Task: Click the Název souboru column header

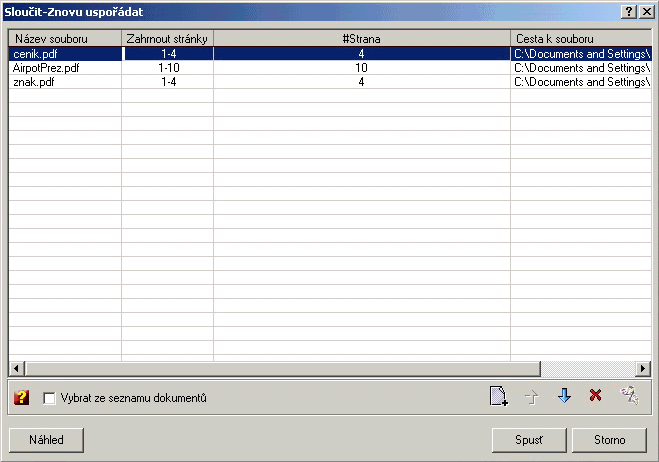Action: [65, 39]
